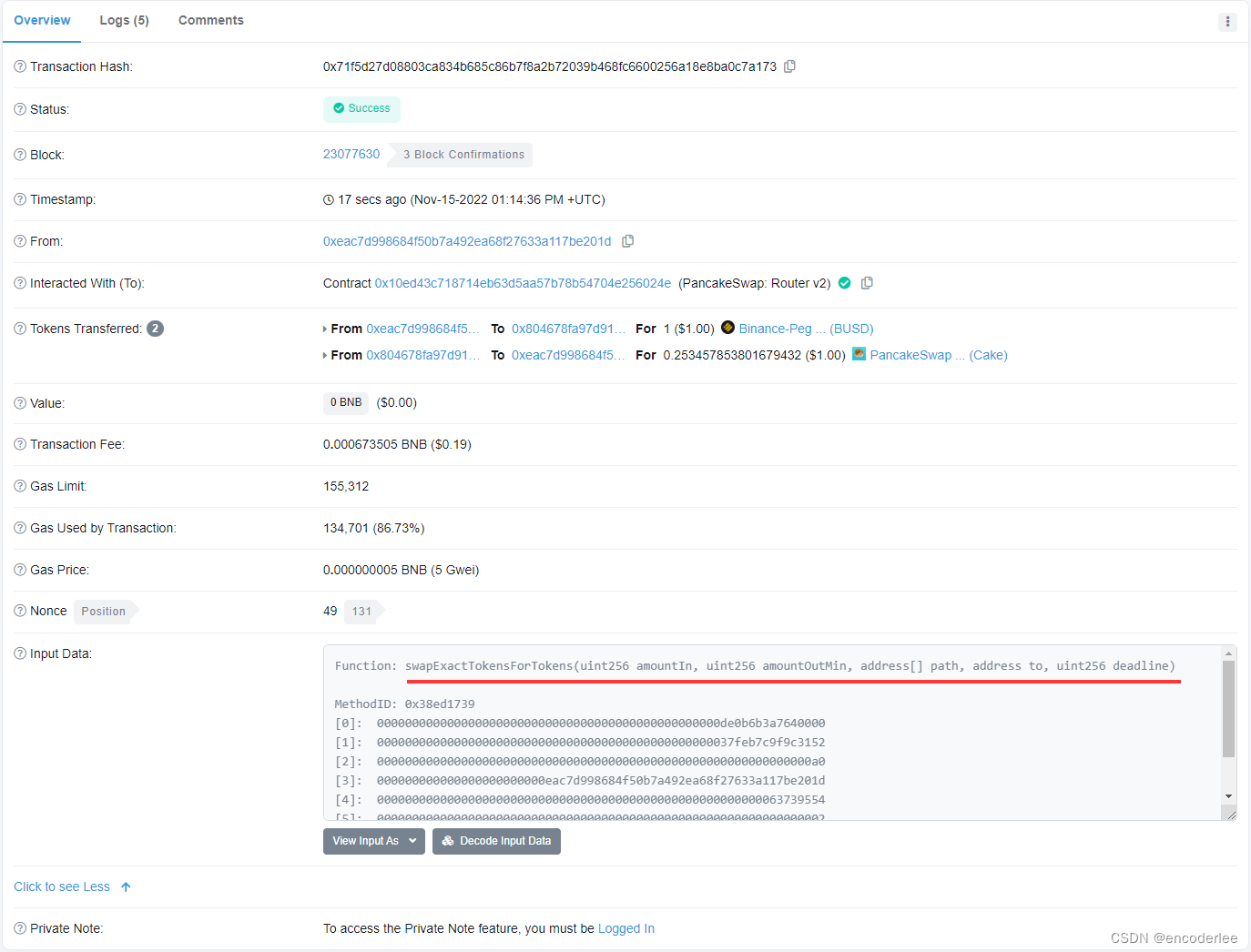Open the From address 0xeac7d998684f5... in first transfer

[422, 329]
